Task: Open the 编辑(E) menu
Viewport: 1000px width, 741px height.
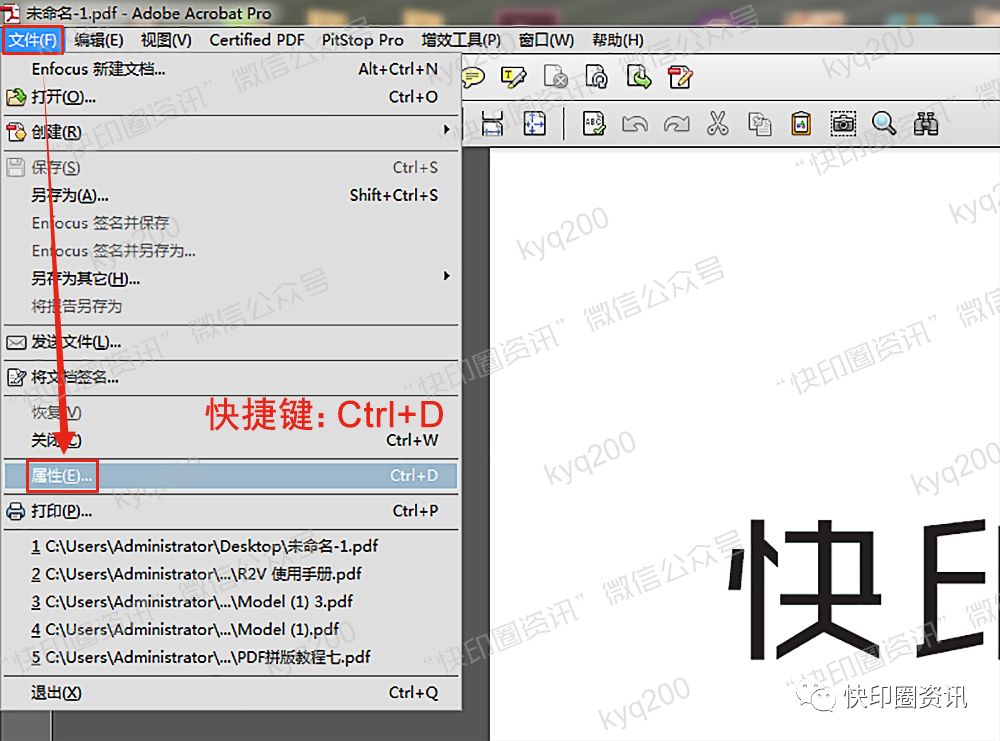Action: pyautogui.click(x=99, y=40)
